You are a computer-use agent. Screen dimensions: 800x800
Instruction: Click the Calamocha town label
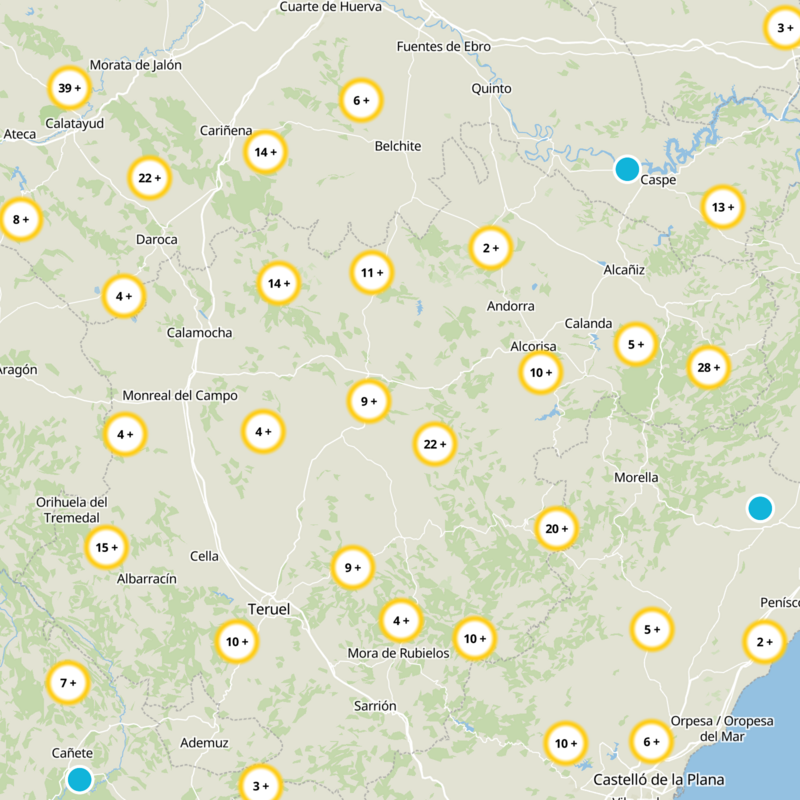pos(199,333)
